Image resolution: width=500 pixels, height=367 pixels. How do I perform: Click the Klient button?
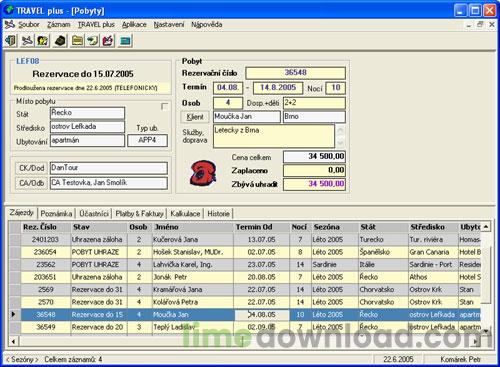[195, 117]
